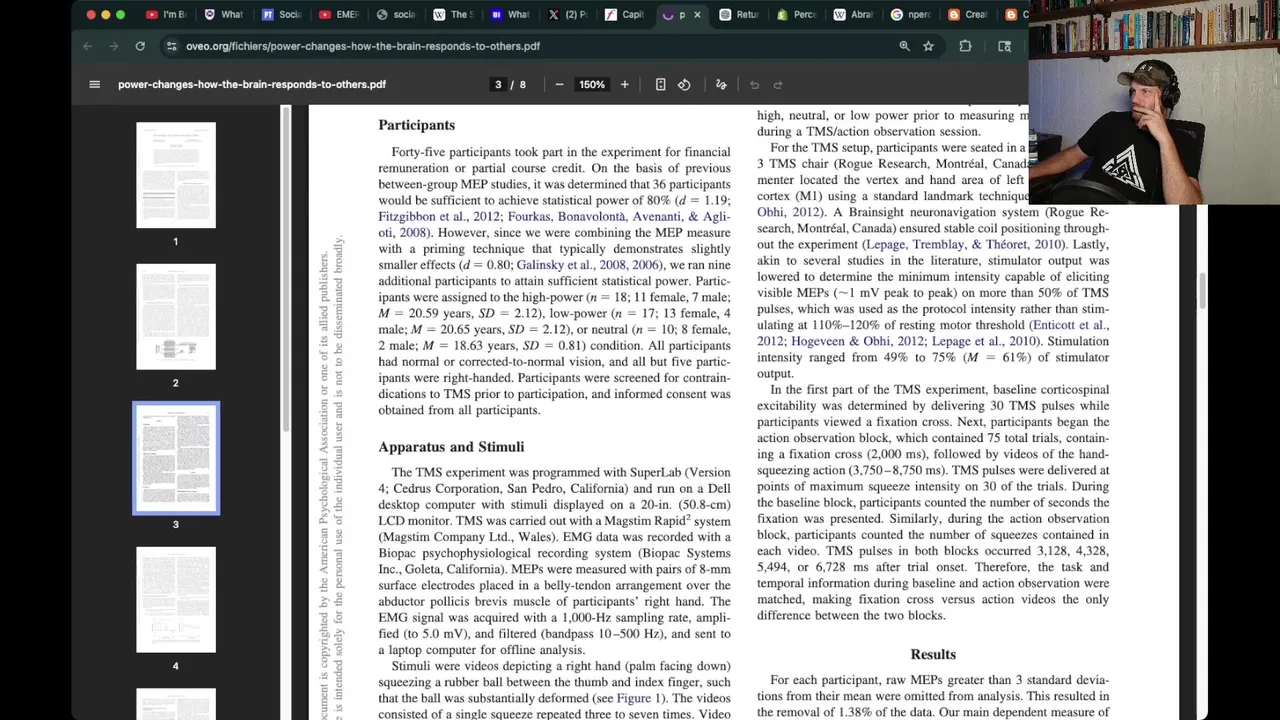Switch to the "I'm Be" YouTube tab
The height and width of the screenshot is (720, 1280).
[166, 15]
